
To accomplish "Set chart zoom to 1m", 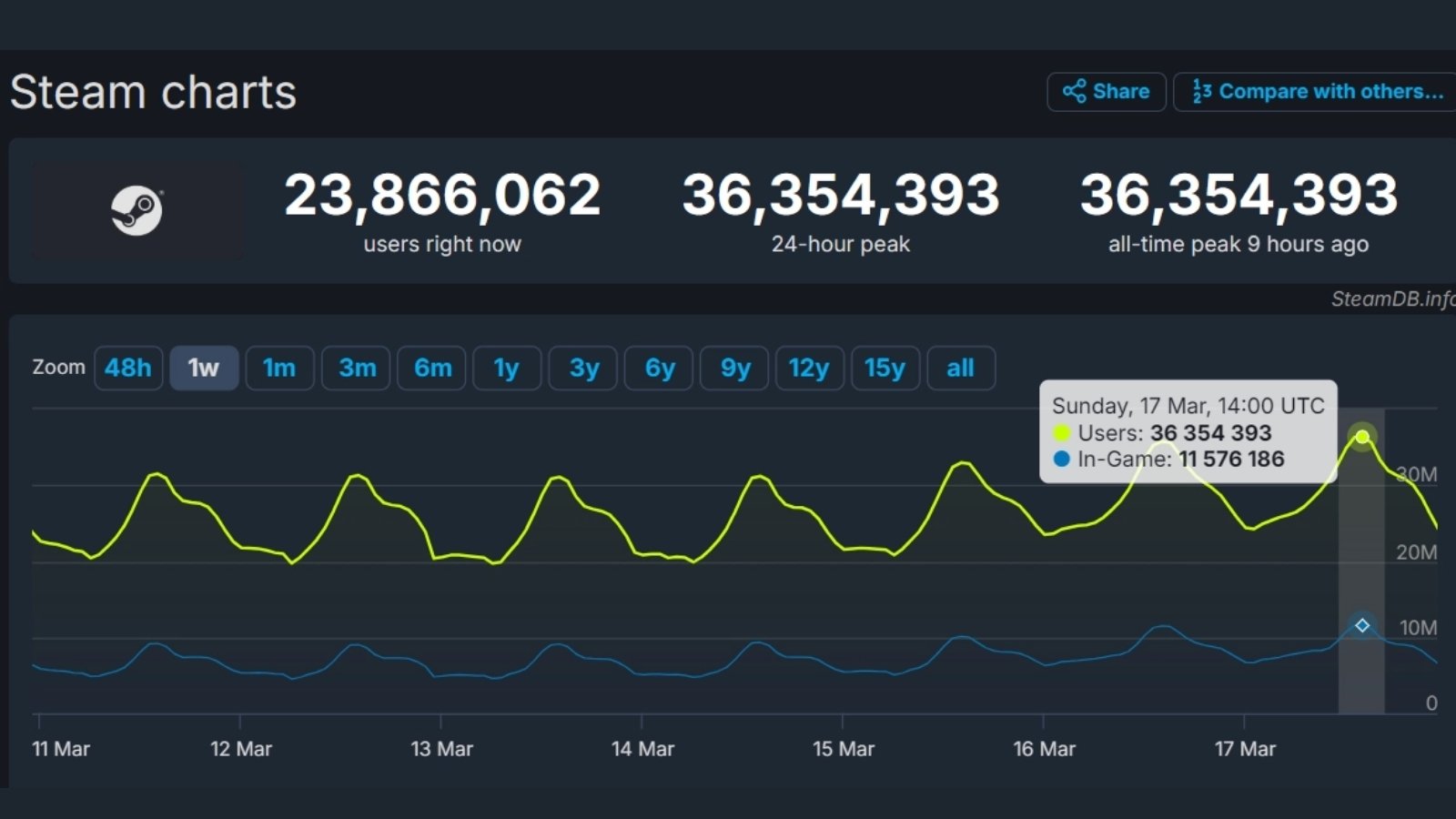I will (x=279, y=368).
